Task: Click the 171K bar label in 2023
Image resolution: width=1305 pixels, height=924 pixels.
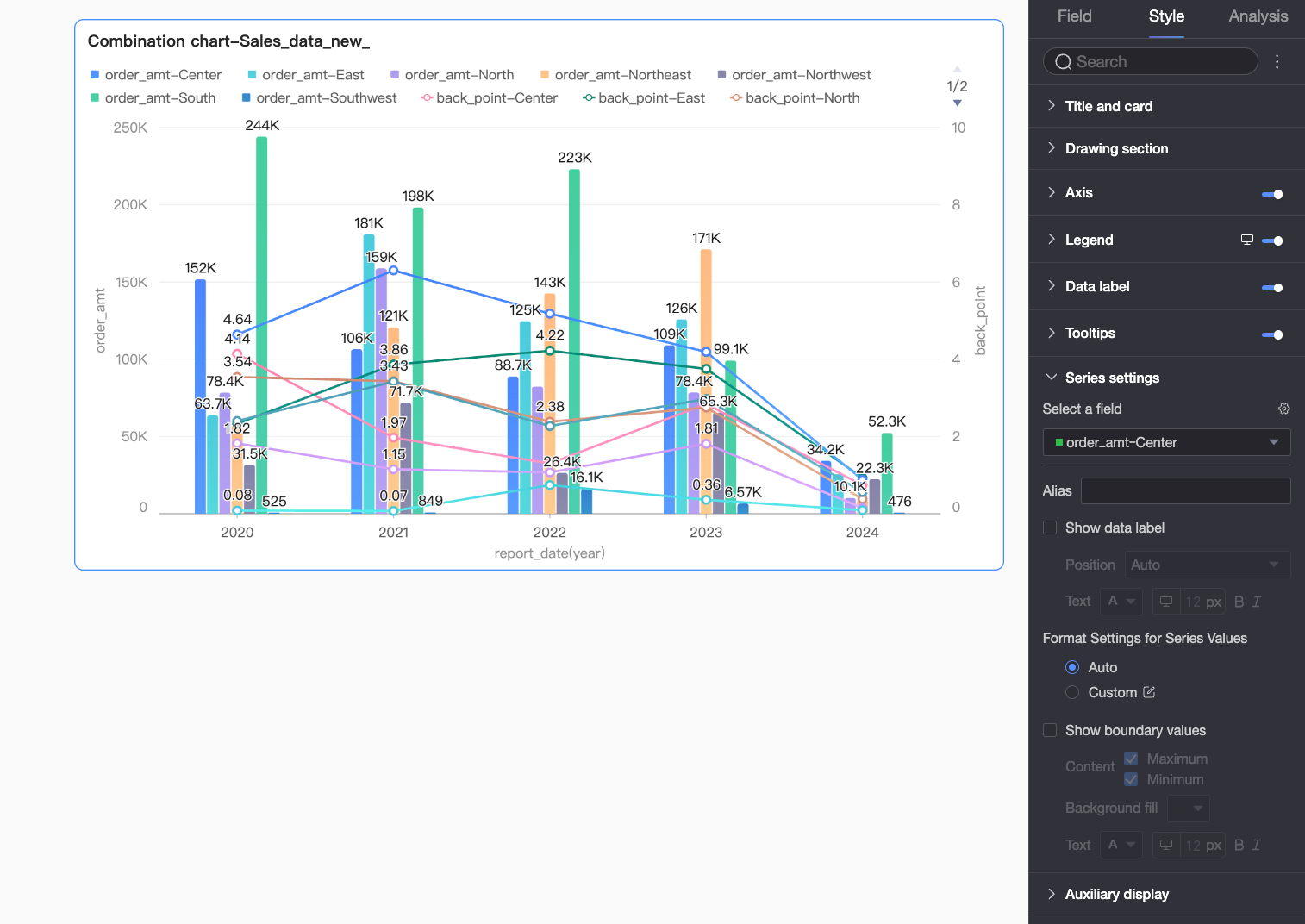Action: 706,238
